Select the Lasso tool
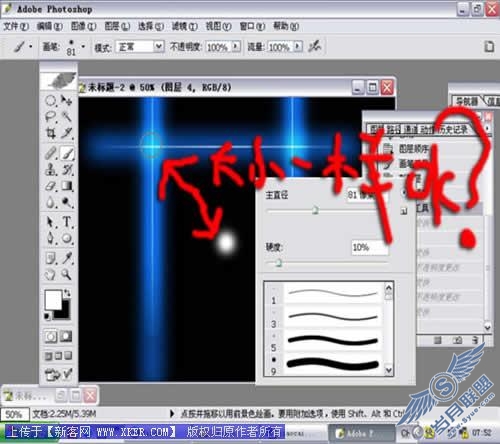This screenshot has width=500, height=444. tap(50, 117)
